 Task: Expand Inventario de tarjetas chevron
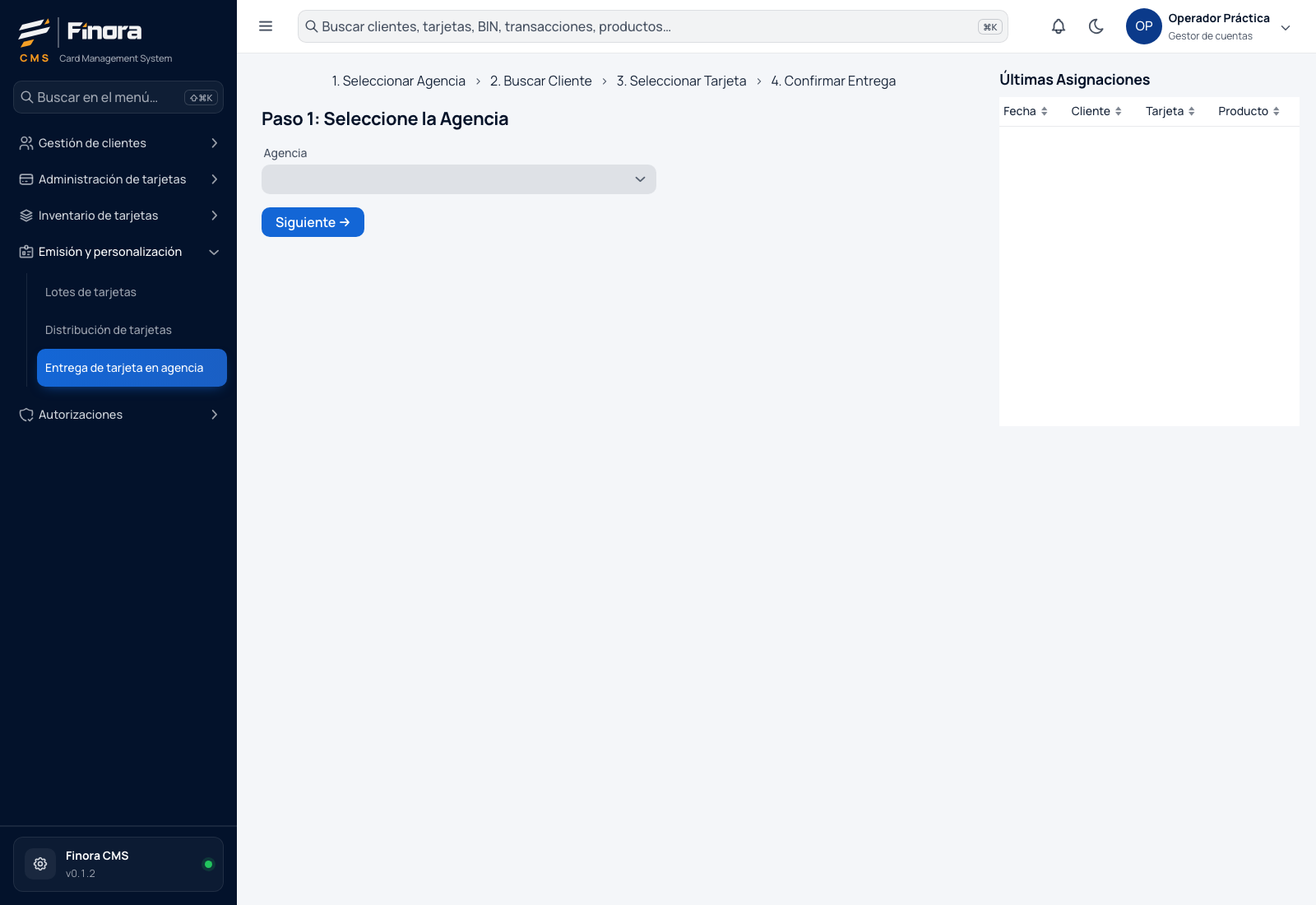point(214,216)
